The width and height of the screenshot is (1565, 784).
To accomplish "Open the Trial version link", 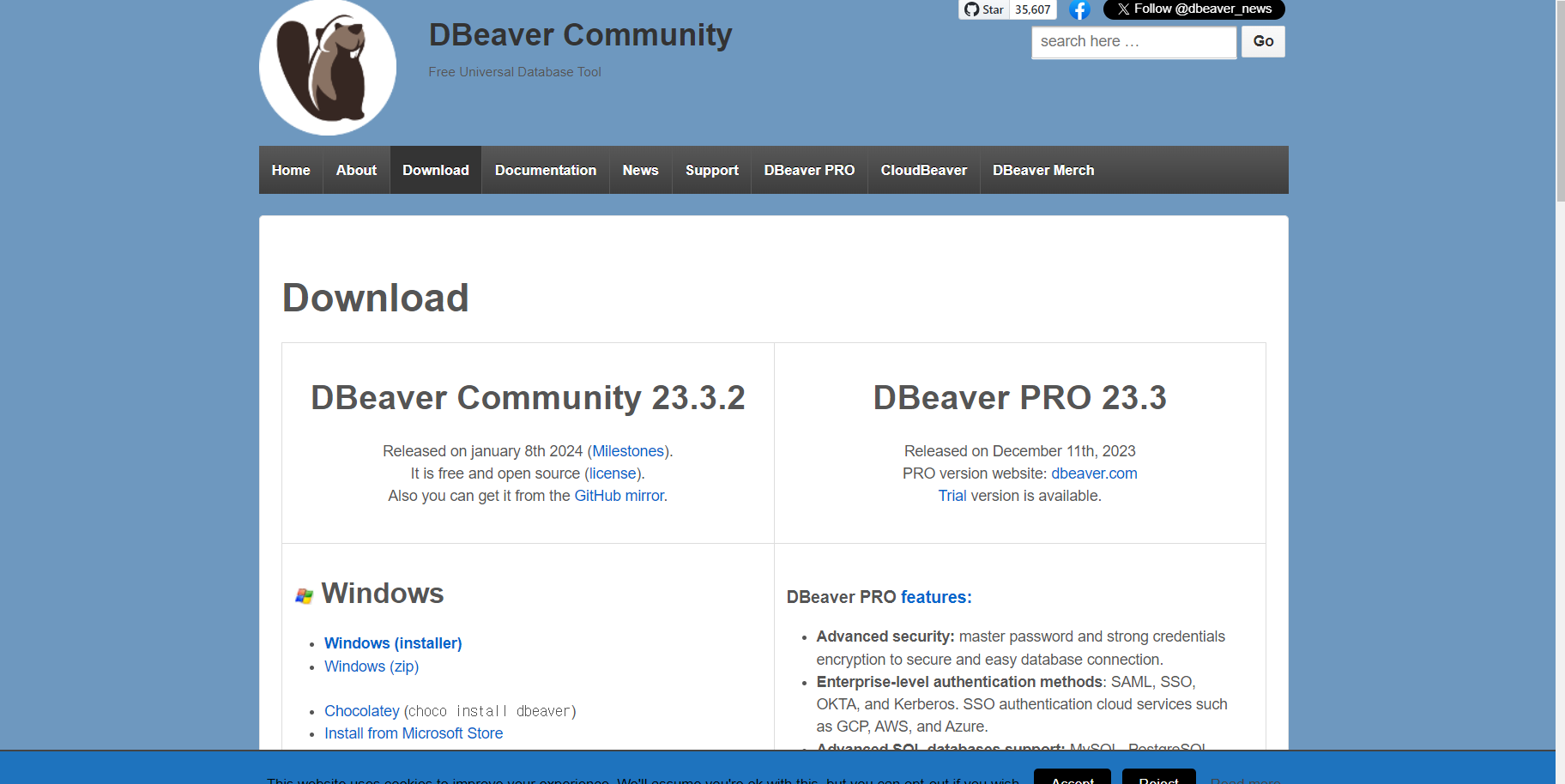I will pos(952,496).
